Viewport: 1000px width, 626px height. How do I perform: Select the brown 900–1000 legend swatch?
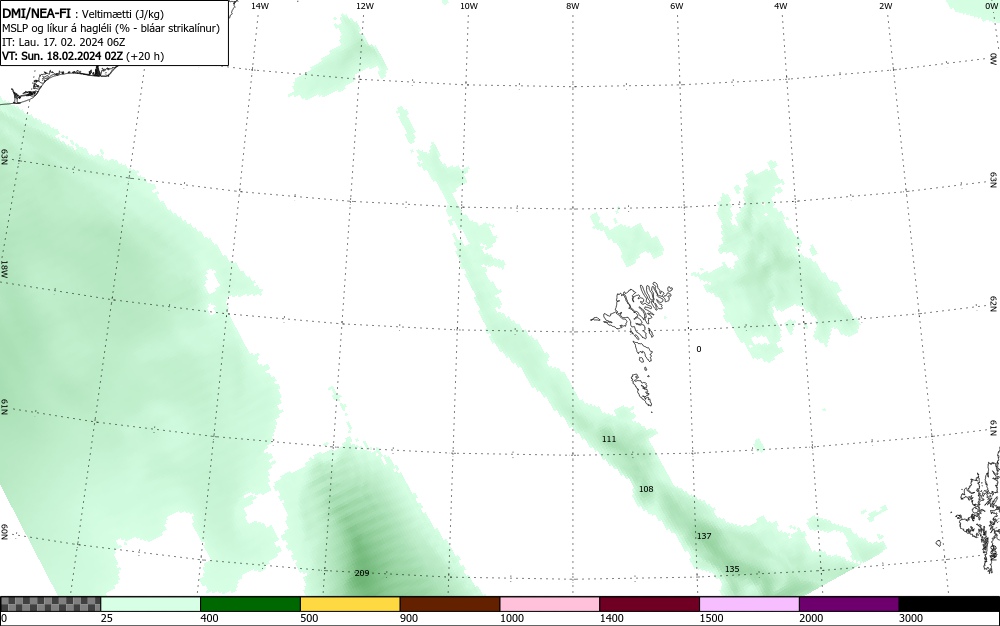pyautogui.click(x=450, y=604)
